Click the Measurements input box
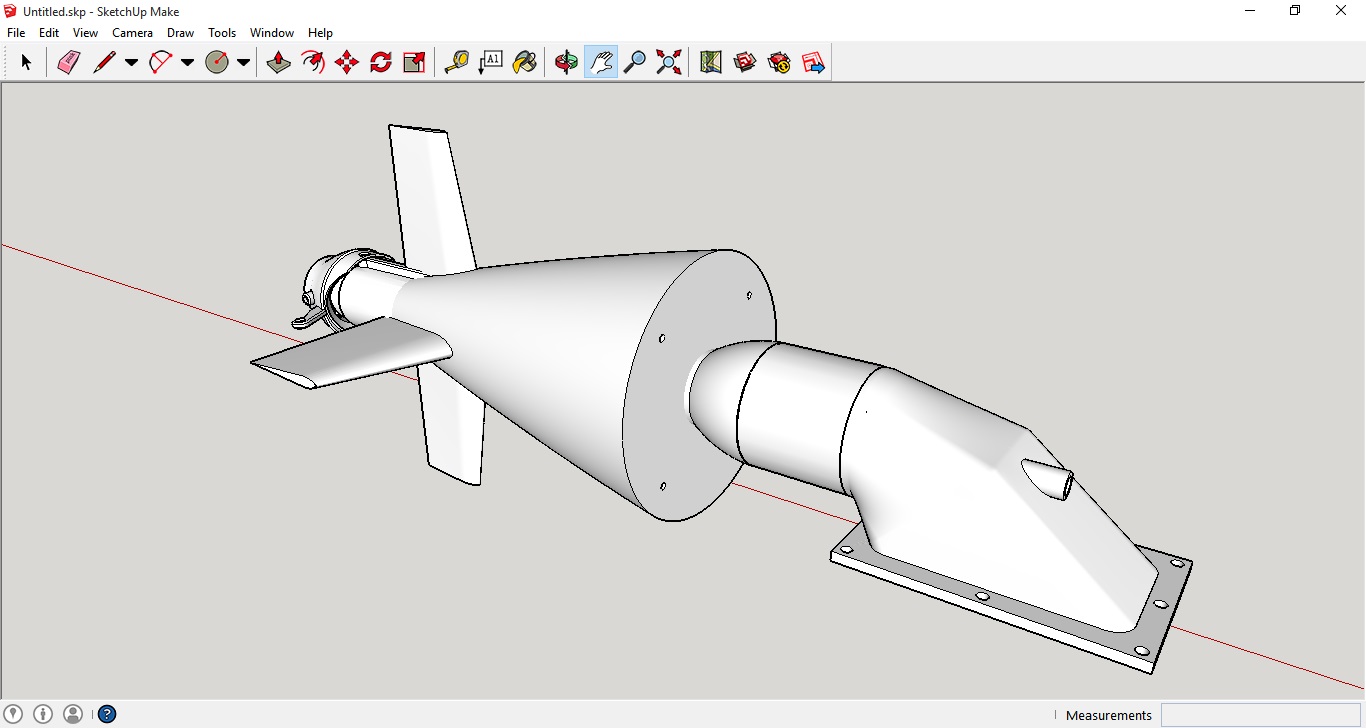The width and height of the screenshot is (1366, 728). click(x=1261, y=715)
